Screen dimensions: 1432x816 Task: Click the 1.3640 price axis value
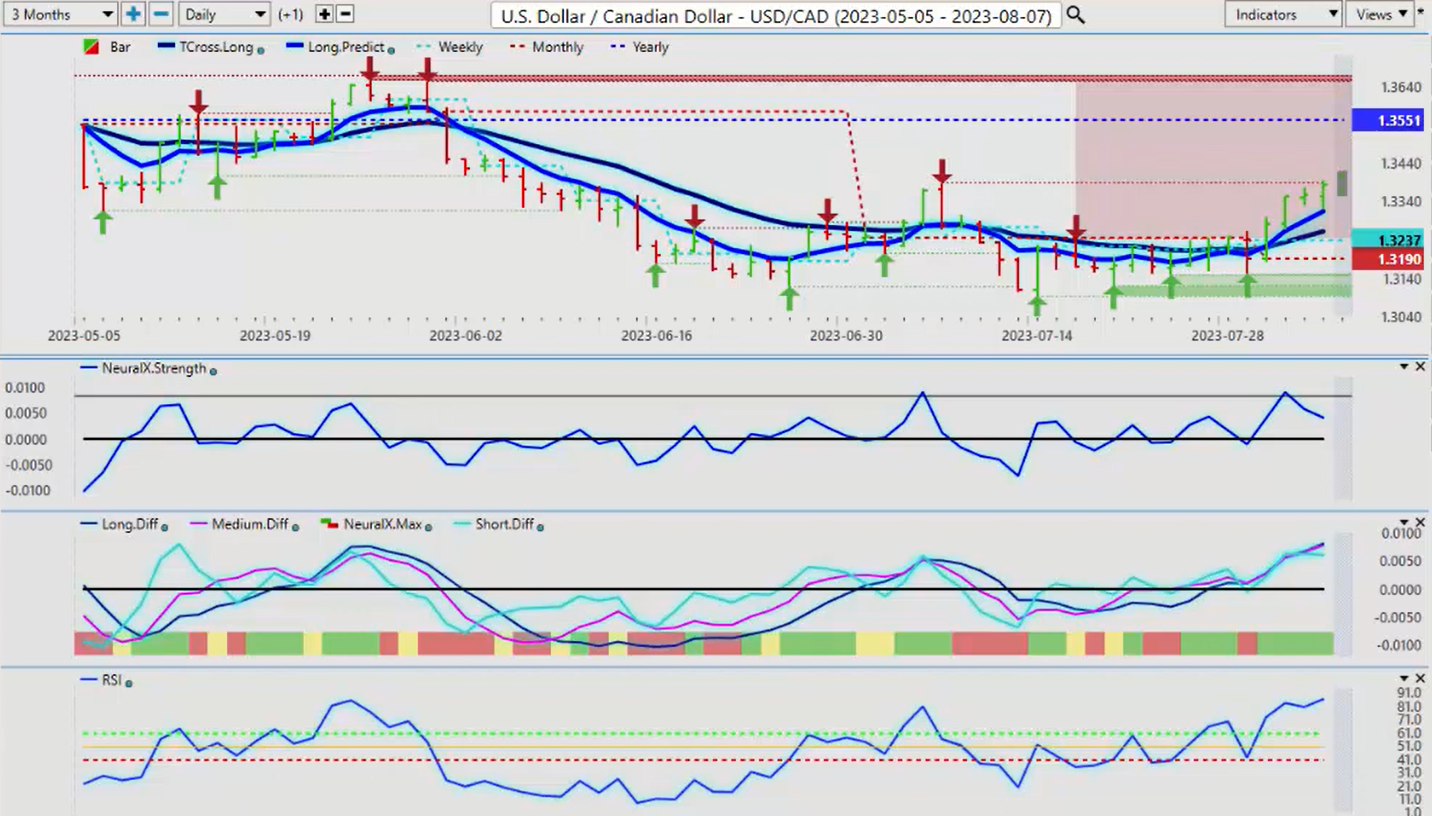click(x=1401, y=87)
